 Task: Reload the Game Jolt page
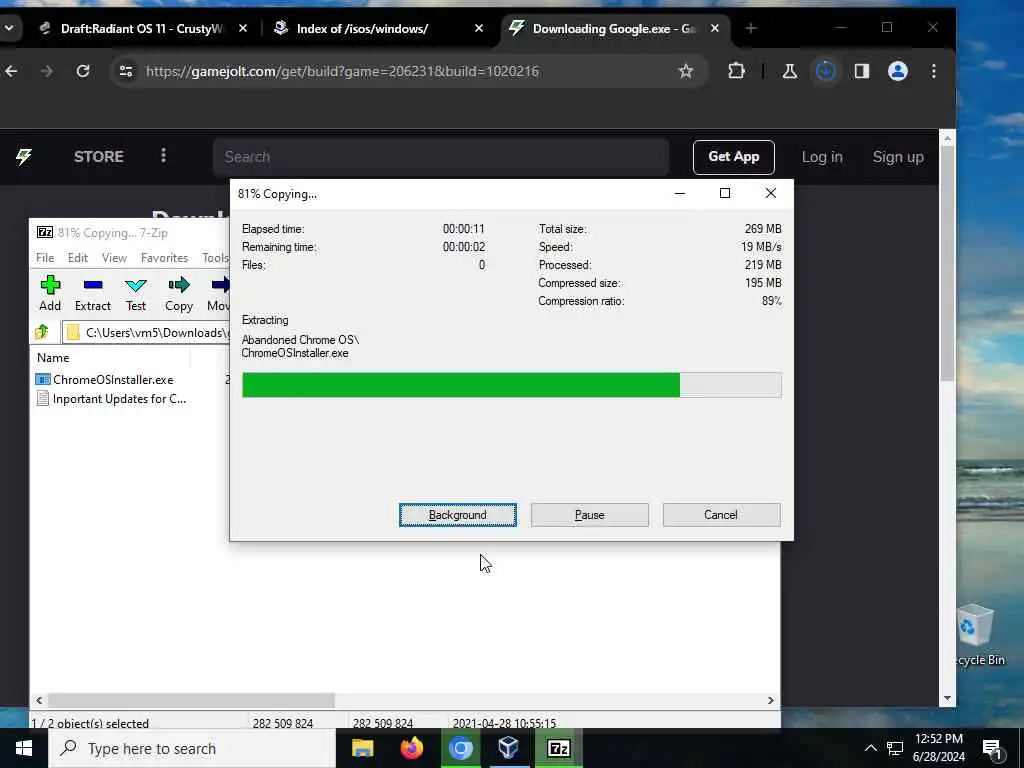pos(83,71)
